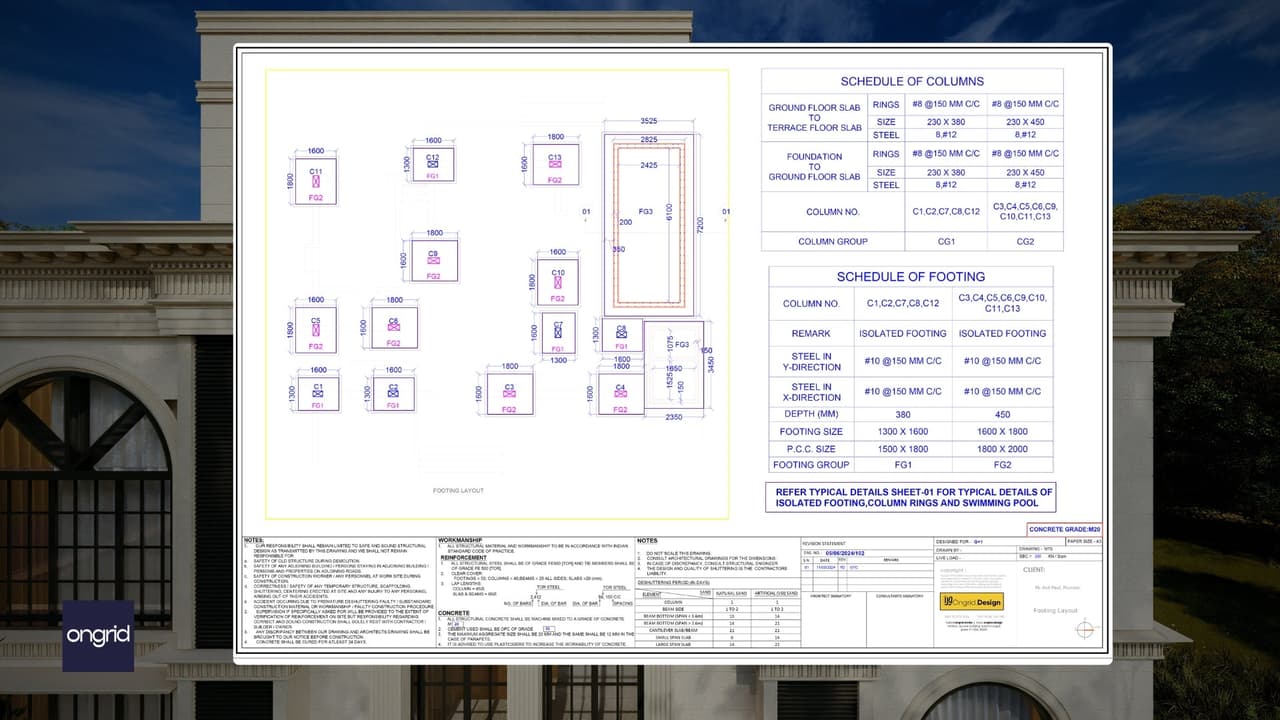
Task: Click the 2350 dimension below the plan
Action: pyautogui.click(x=674, y=417)
